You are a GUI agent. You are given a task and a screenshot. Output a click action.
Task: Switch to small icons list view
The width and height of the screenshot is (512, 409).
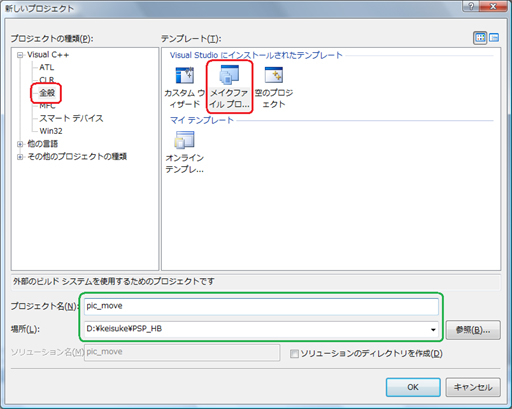[494, 38]
